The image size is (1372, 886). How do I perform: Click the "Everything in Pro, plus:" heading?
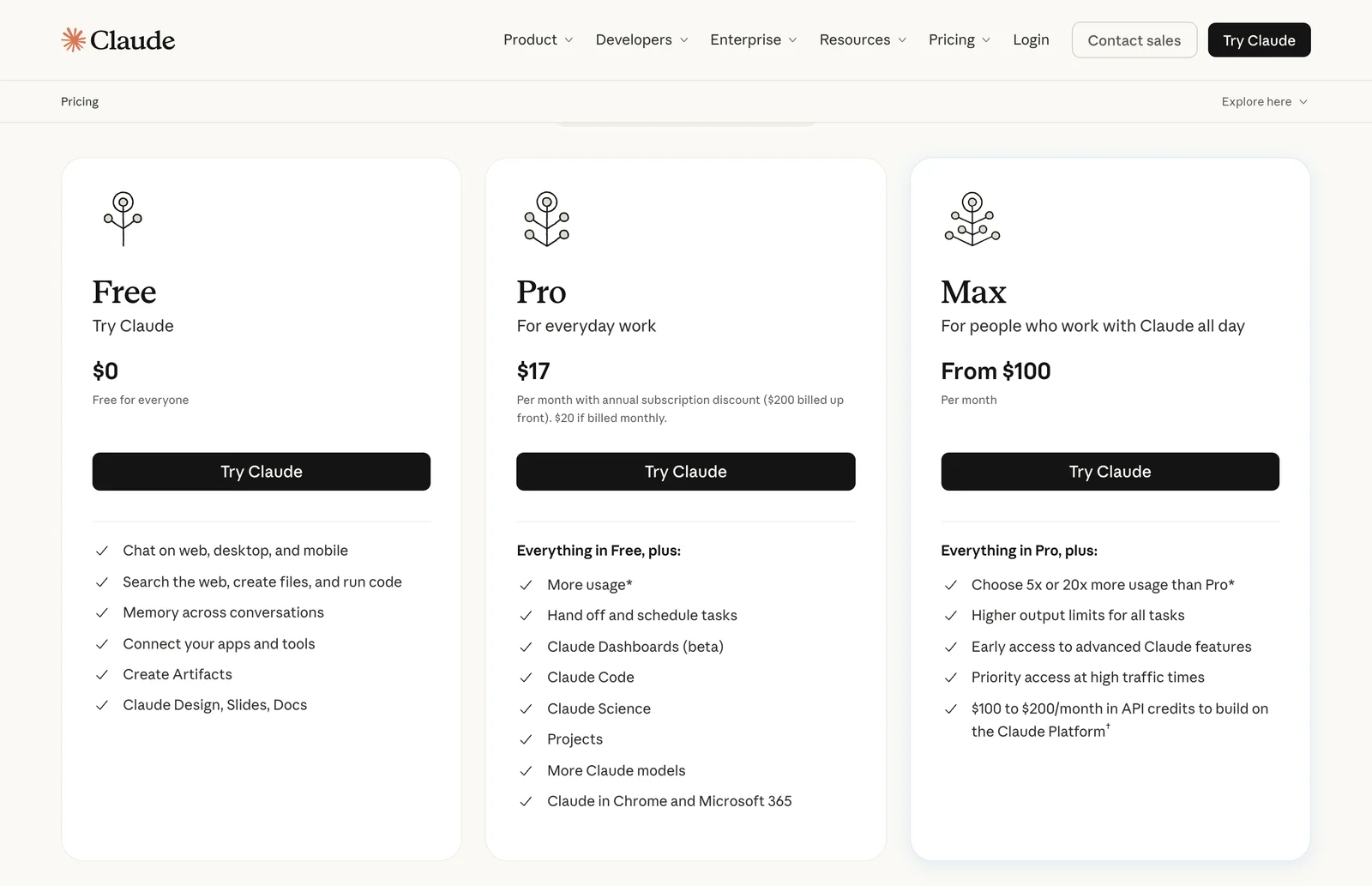(1019, 551)
